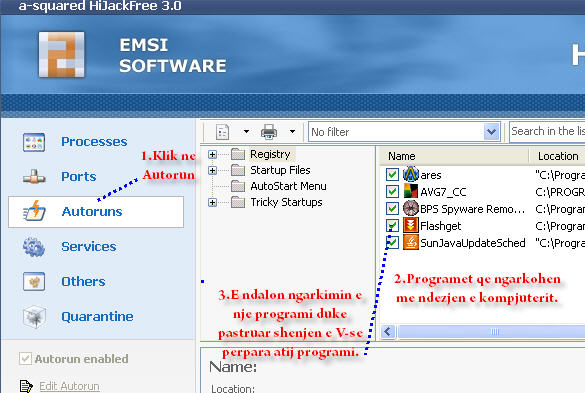Click the report document toolbar icon
Viewport: 585px width, 393px height.
222,132
